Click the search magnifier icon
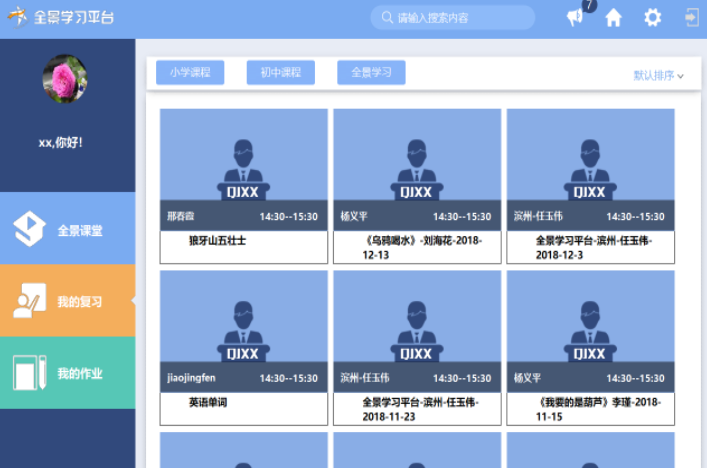 pyautogui.click(x=387, y=18)
